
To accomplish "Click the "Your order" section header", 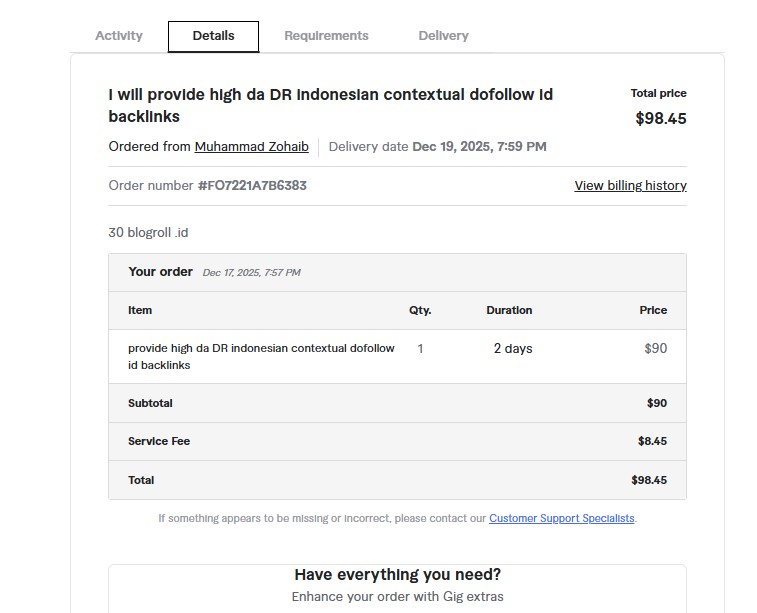I will tap(161, 272).
